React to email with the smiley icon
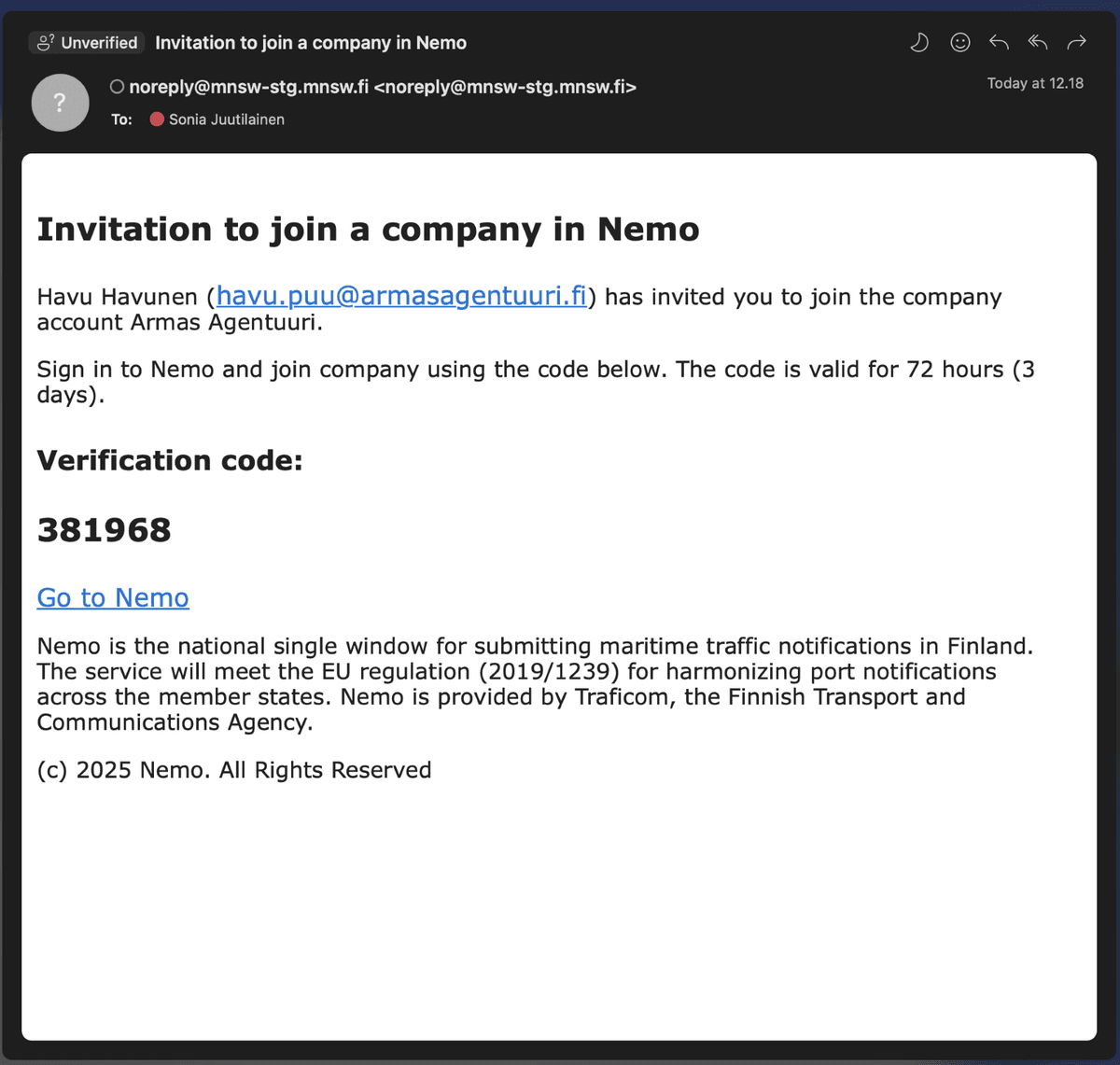This screenshot has height=1065, width=1120. [959, 42]
